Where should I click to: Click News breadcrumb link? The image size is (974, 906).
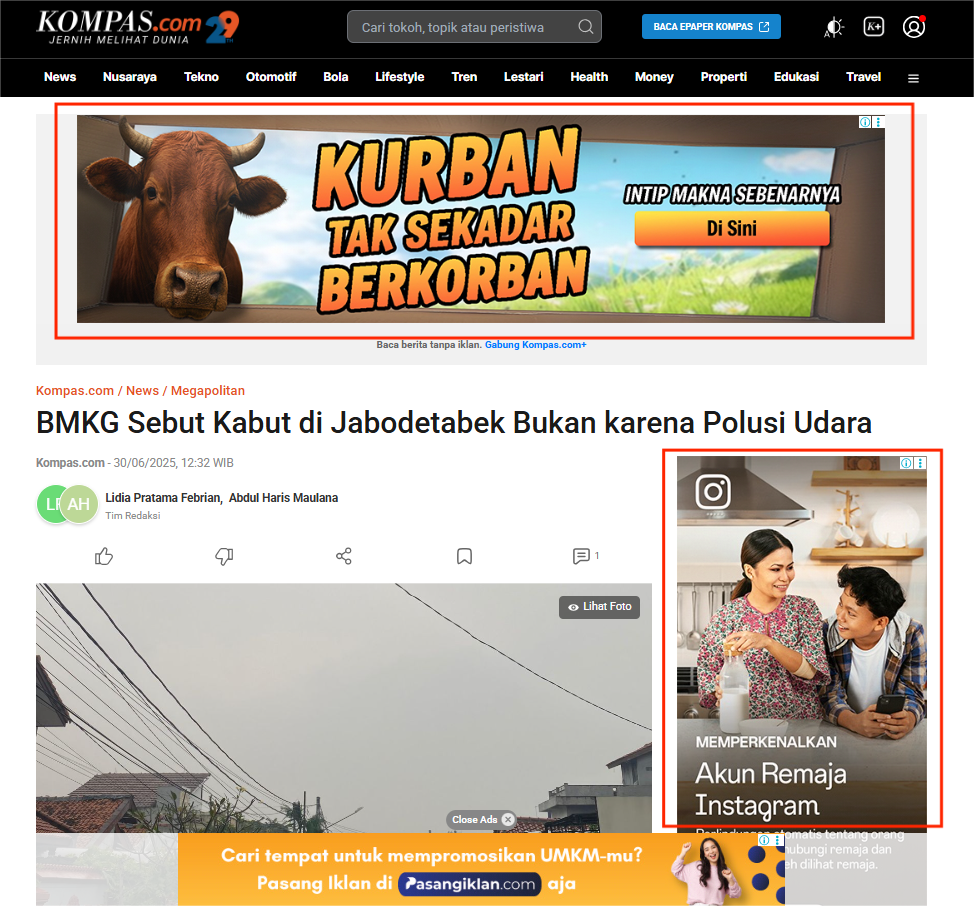coord(142,391)
